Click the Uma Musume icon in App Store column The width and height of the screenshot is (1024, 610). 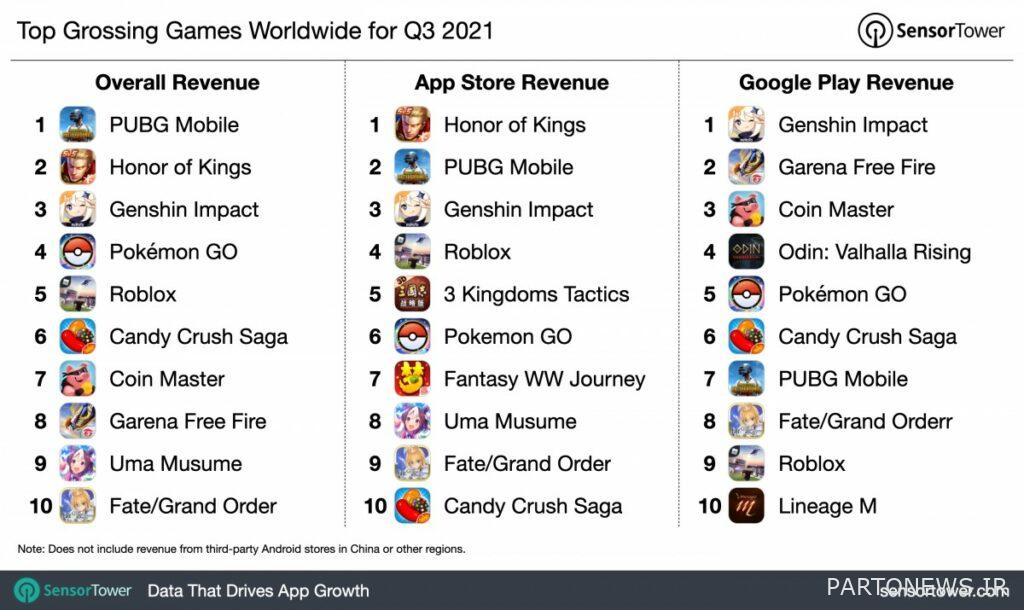pos(412,421)
